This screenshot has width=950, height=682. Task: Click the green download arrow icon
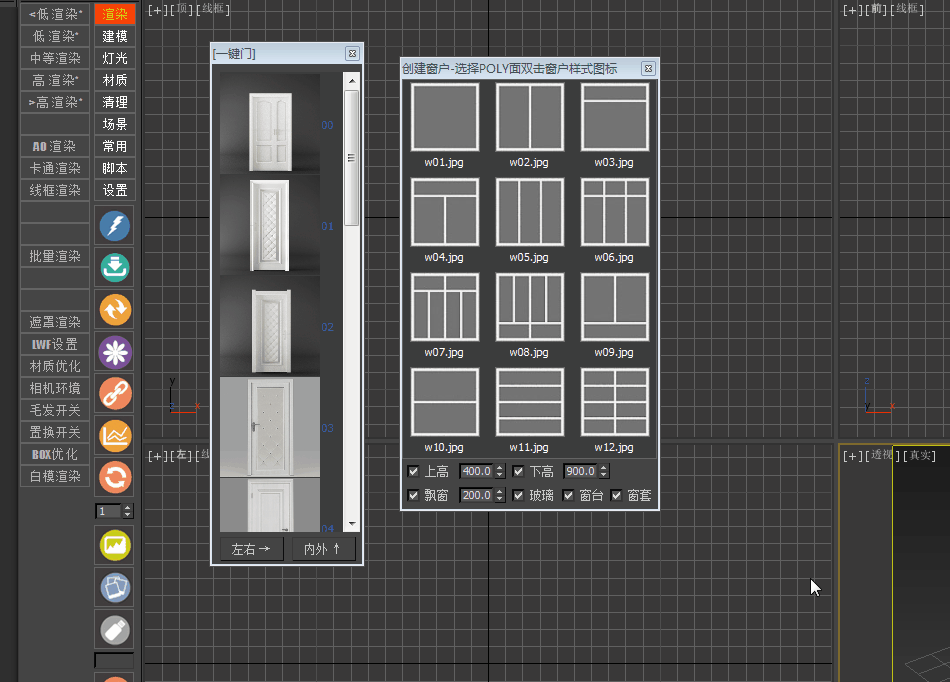coord(114,268)
